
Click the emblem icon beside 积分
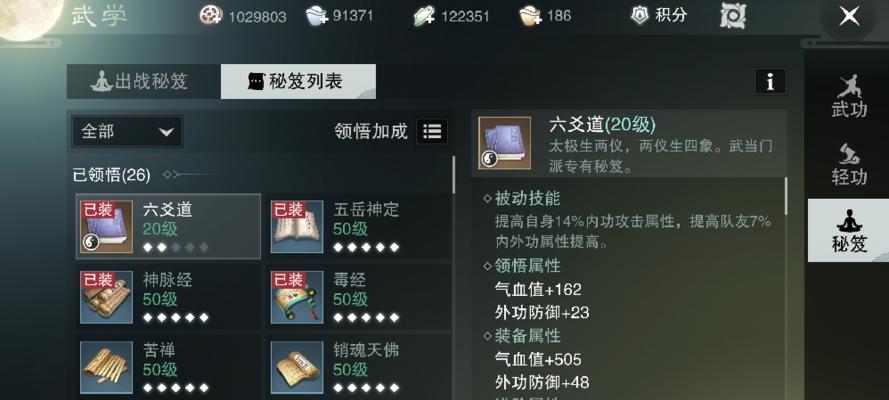click(733, 16)
